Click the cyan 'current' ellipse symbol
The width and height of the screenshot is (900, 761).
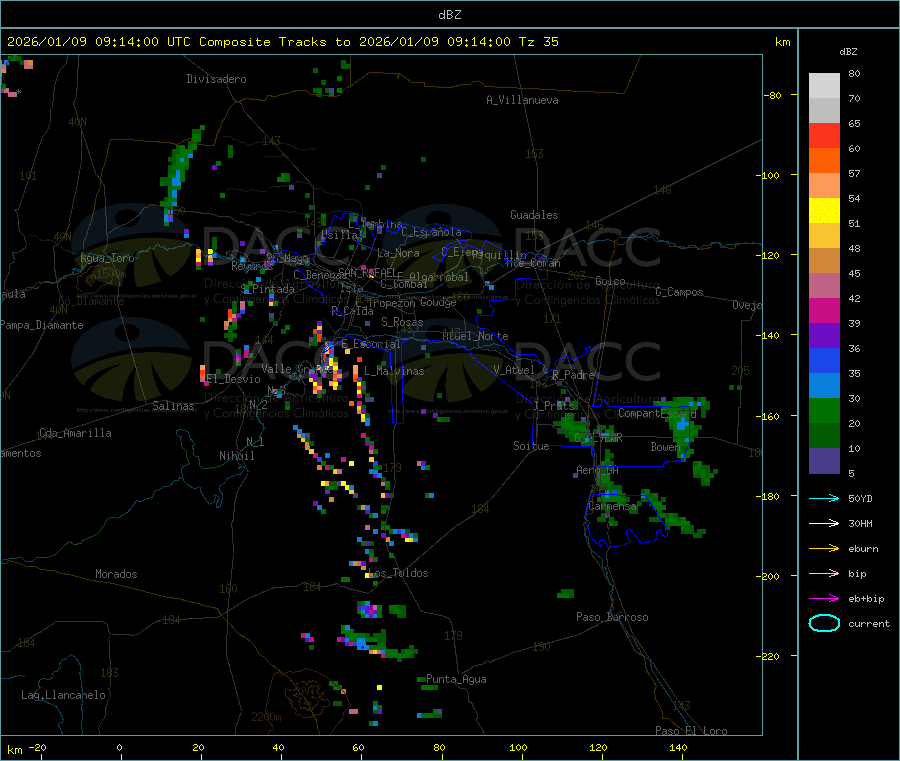coord(824,623)
